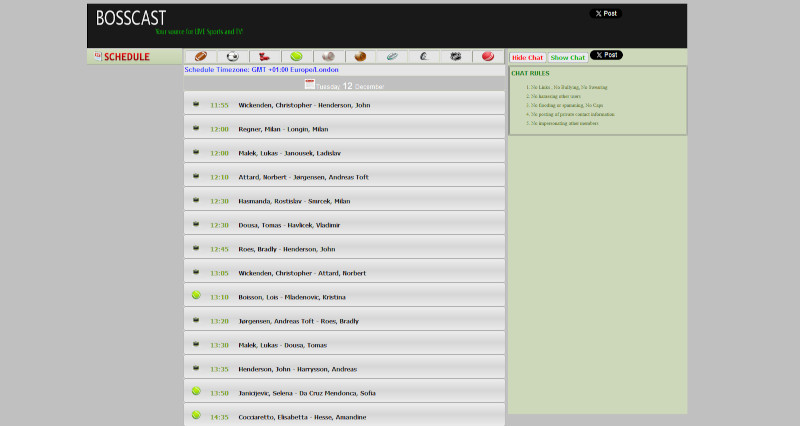
Task: Click tennis ball icon of Cocciaretto row
Action: (196, 415)
